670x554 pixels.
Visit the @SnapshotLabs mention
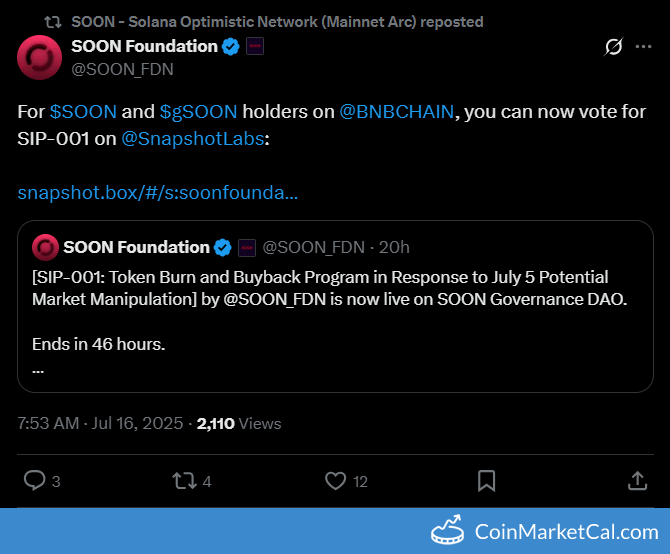(x=193, y=139)
